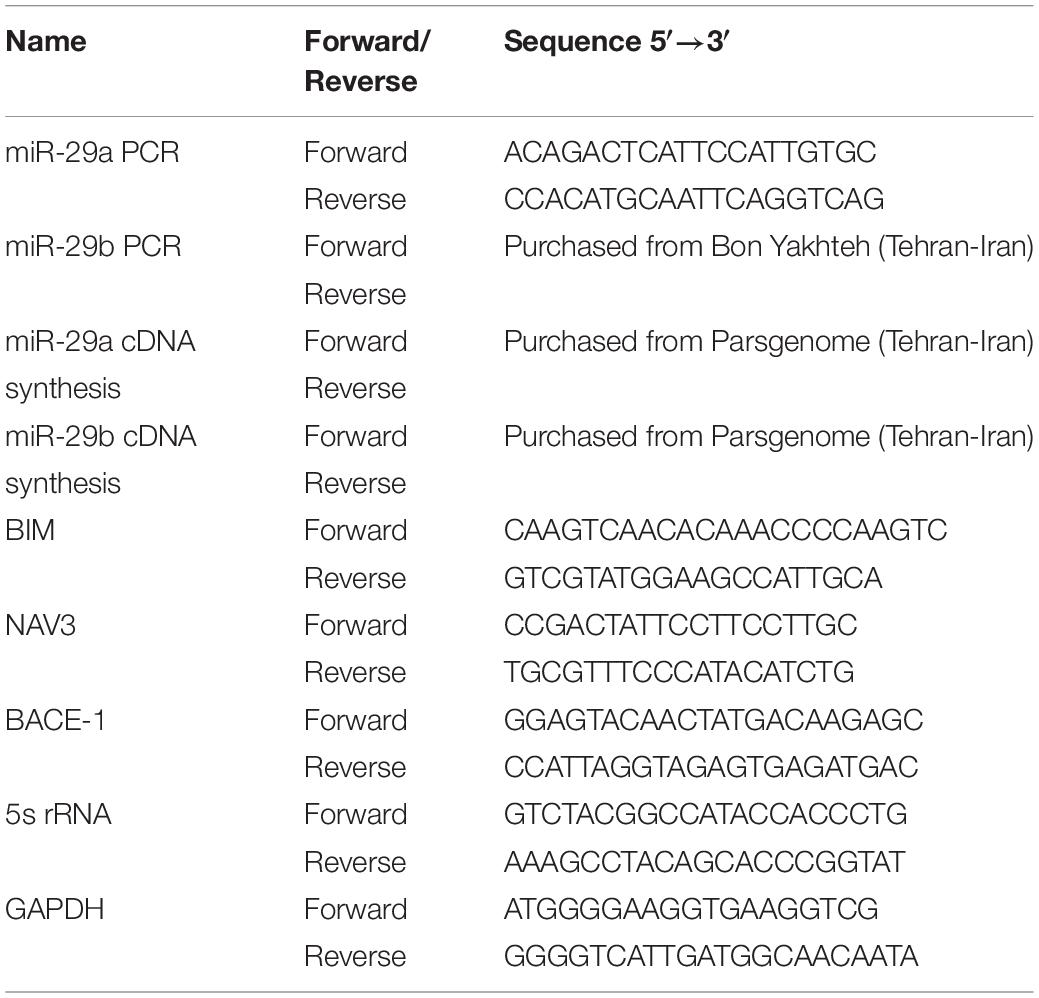
Task: Select the miR-29a PCR row name
Action: (92, 152)
